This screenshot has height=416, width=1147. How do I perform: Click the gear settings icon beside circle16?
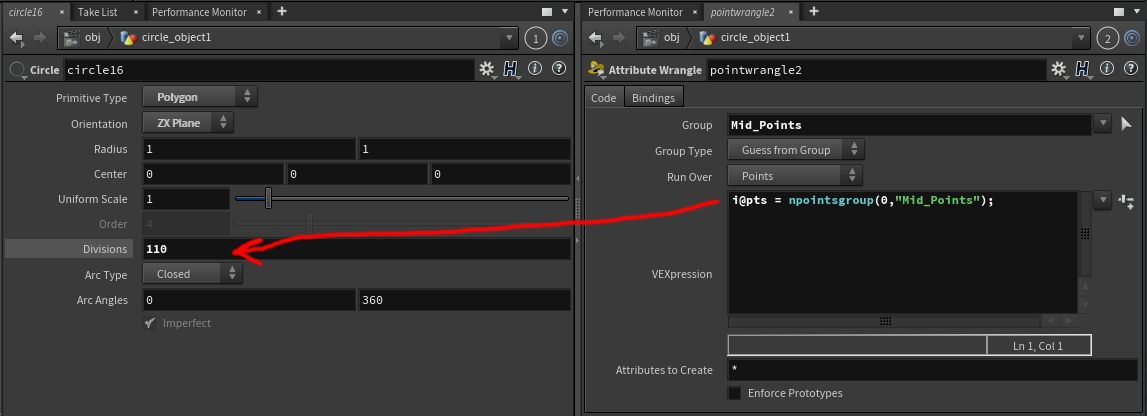tap(487, 69)
